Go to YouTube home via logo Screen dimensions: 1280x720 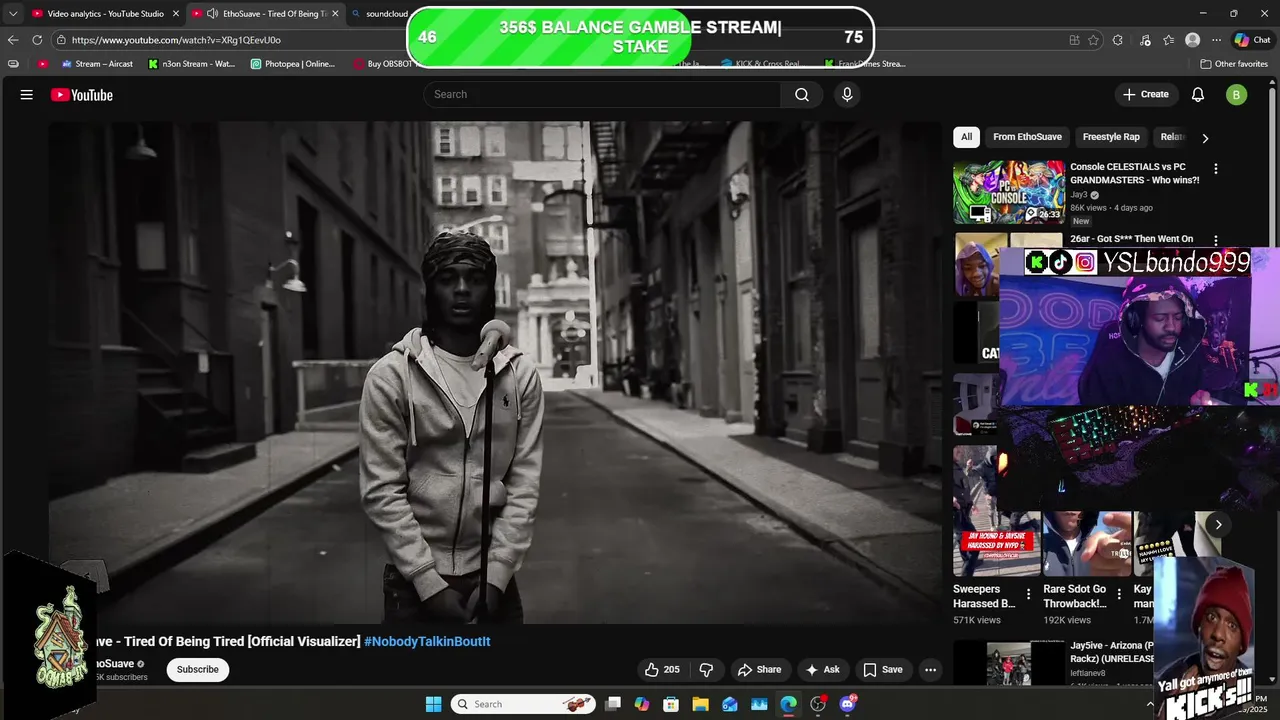tap(82, 95)
